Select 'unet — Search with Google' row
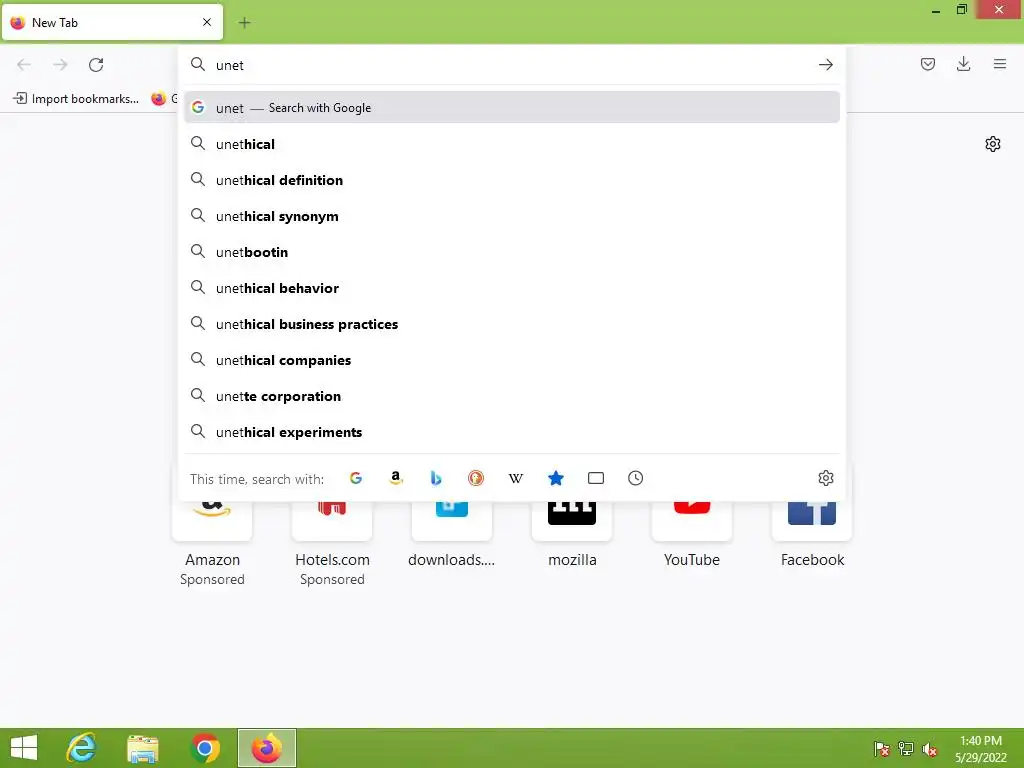This screenshot has width=1024, height=768. (x=512, y=108)
